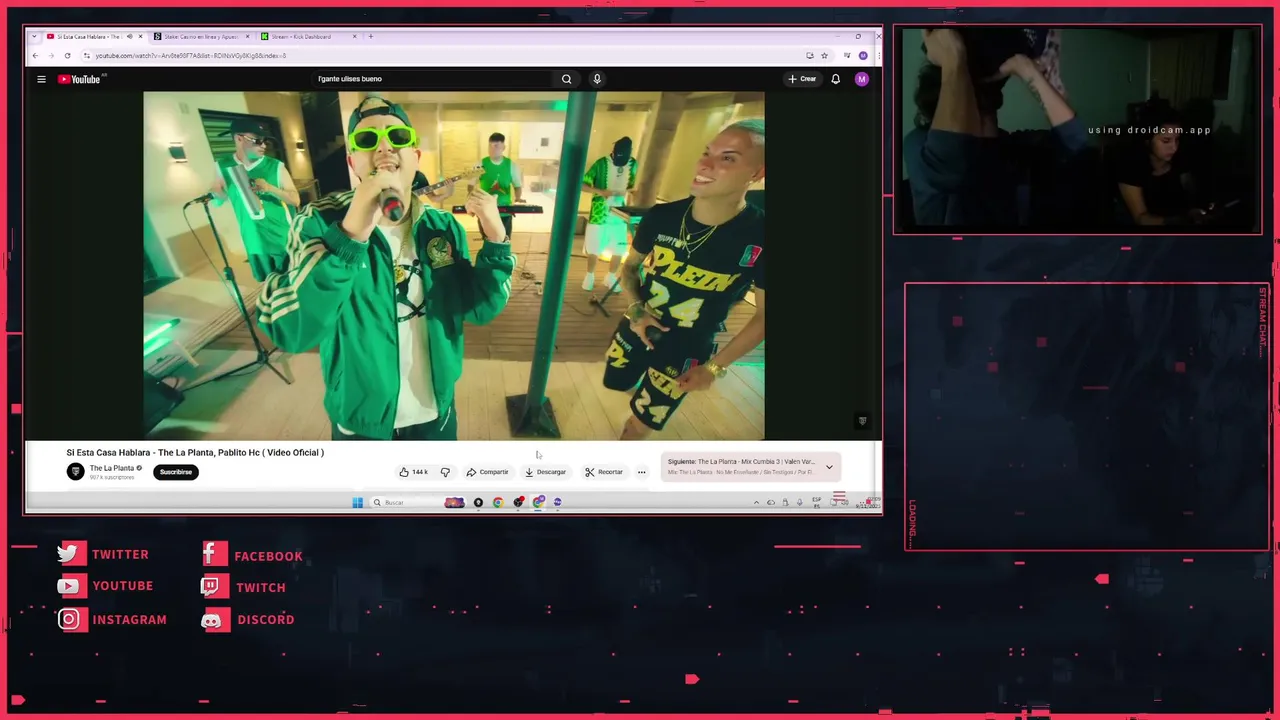Click the Twitch overlay icon

tap(212, 587)
